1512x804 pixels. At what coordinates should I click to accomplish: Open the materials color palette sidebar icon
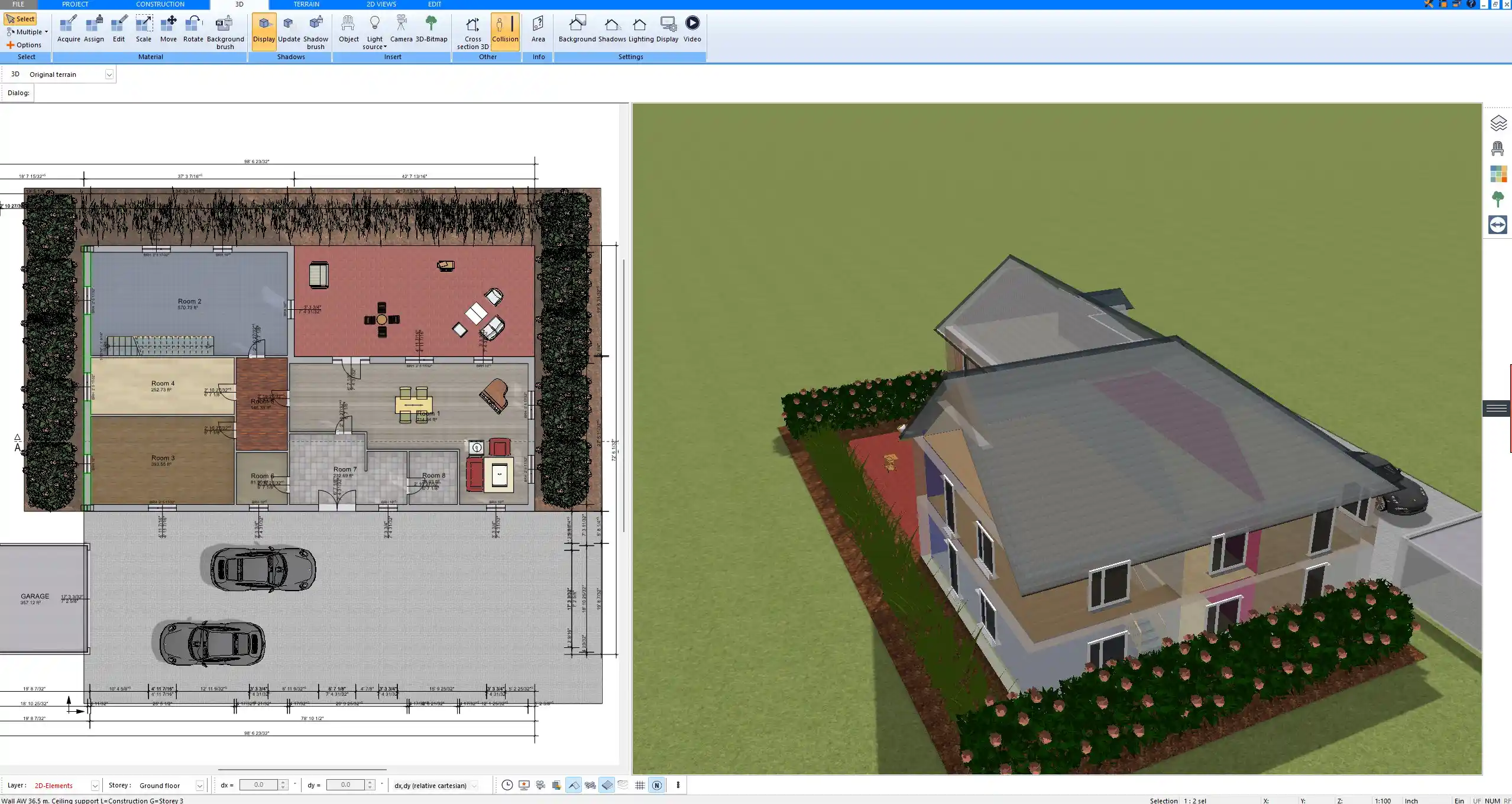pos(1498,174)
